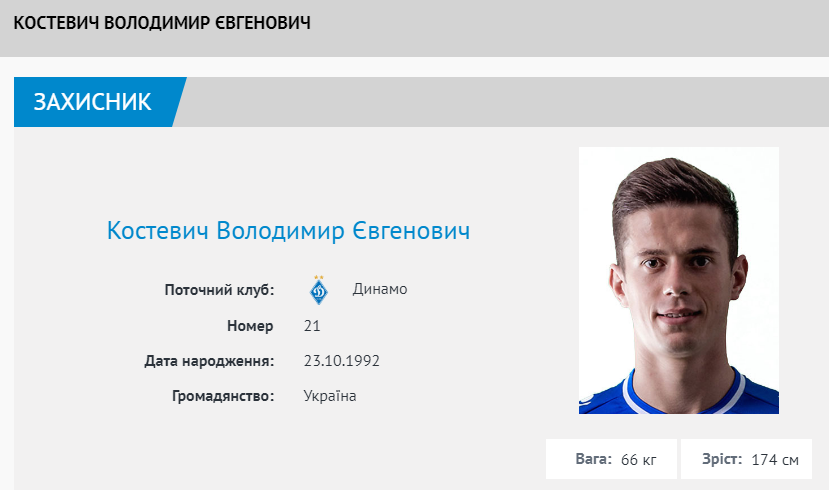Click the 66 кг weight value
The height and width of the screenshot is (490, 829).
tap(639, 460)
